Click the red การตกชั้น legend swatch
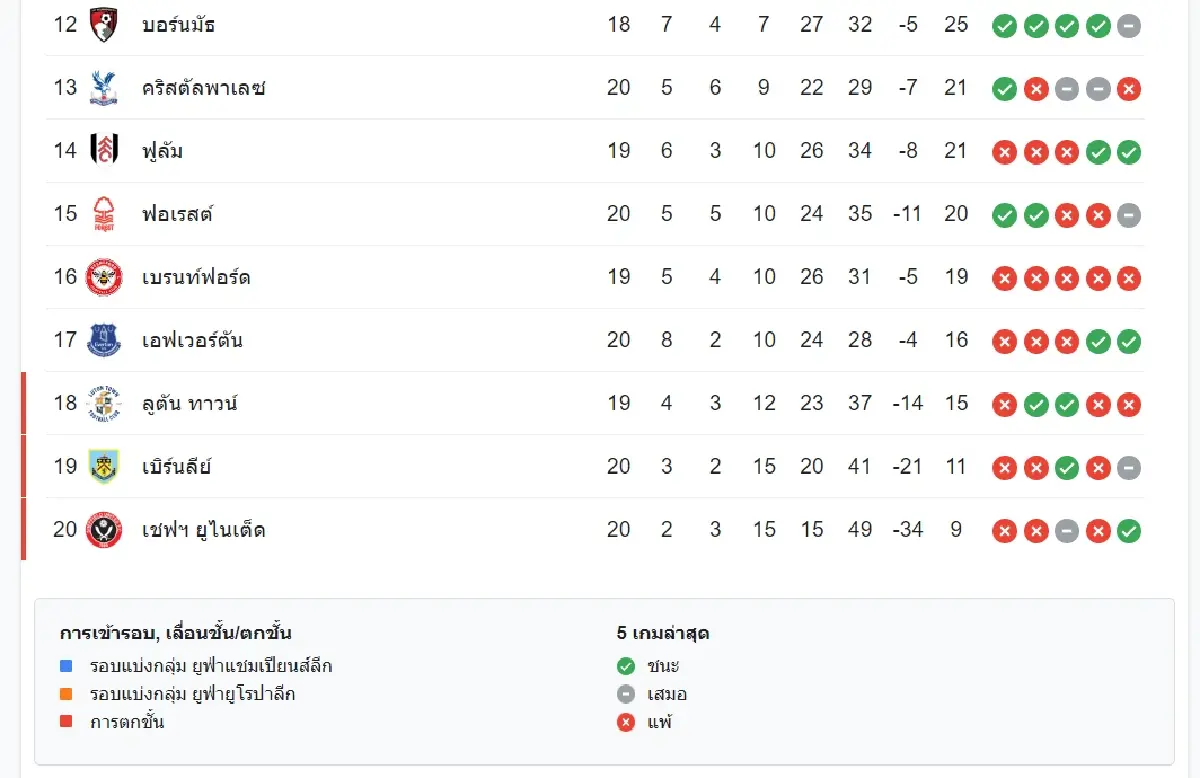 click(x=66, y=721)
